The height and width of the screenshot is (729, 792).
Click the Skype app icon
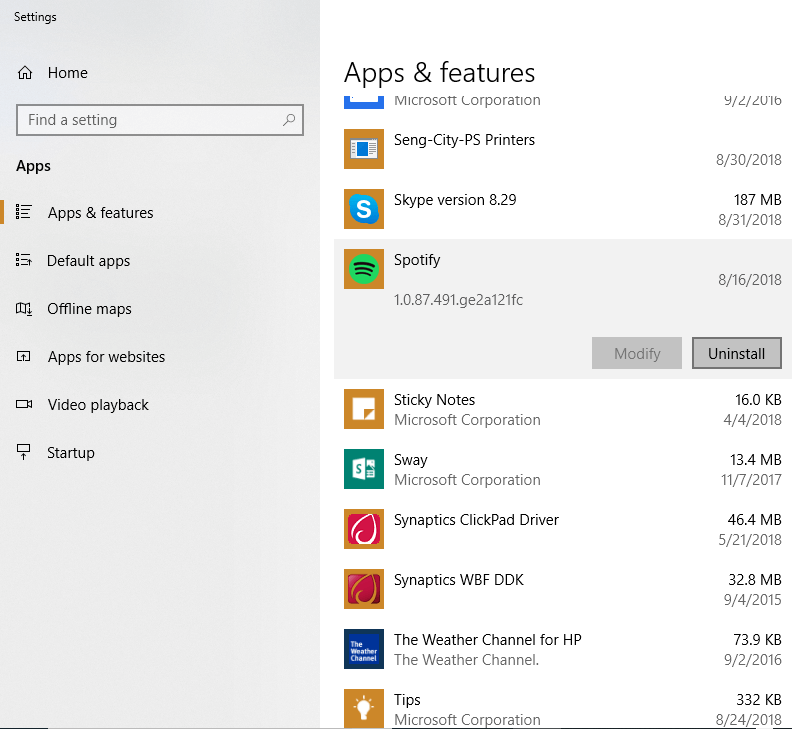[x=364, y=209]
